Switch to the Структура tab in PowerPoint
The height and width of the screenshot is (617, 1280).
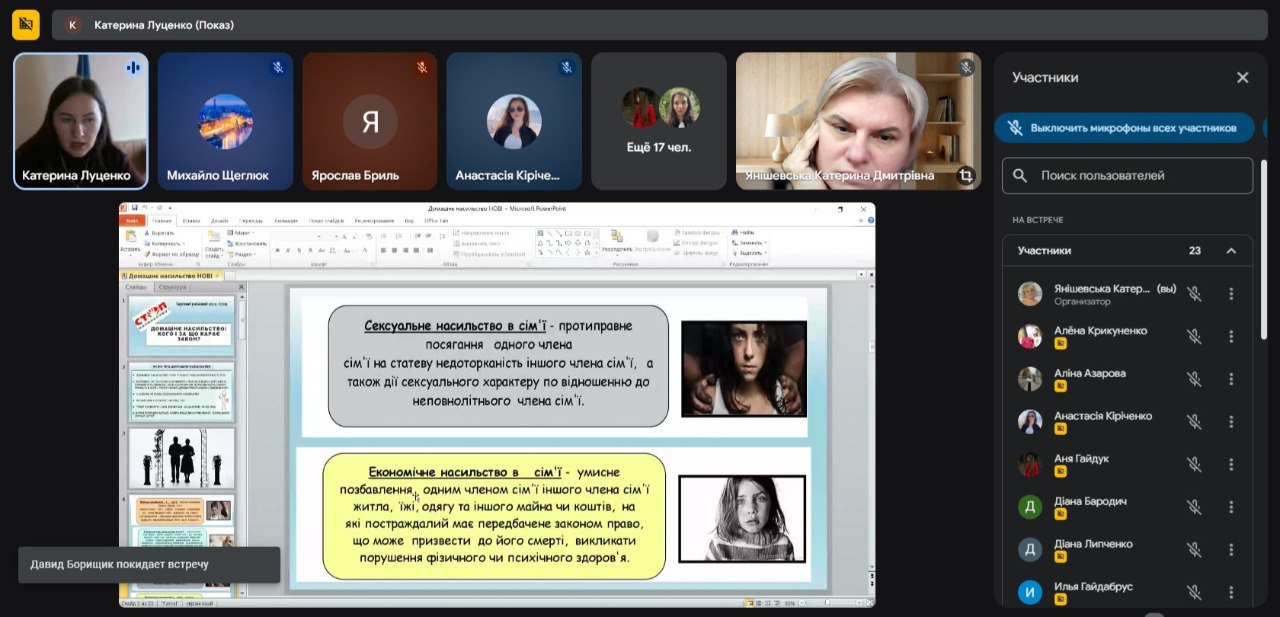coord(172,287)
